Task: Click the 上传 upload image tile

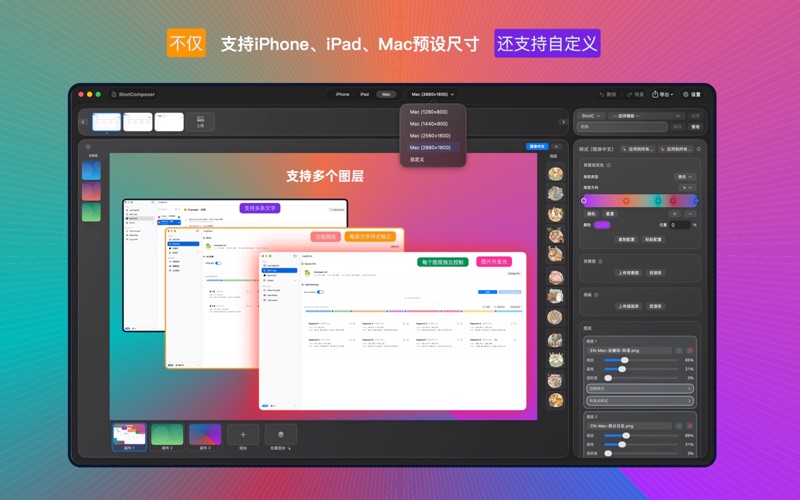Action: (x=200, y=121)
